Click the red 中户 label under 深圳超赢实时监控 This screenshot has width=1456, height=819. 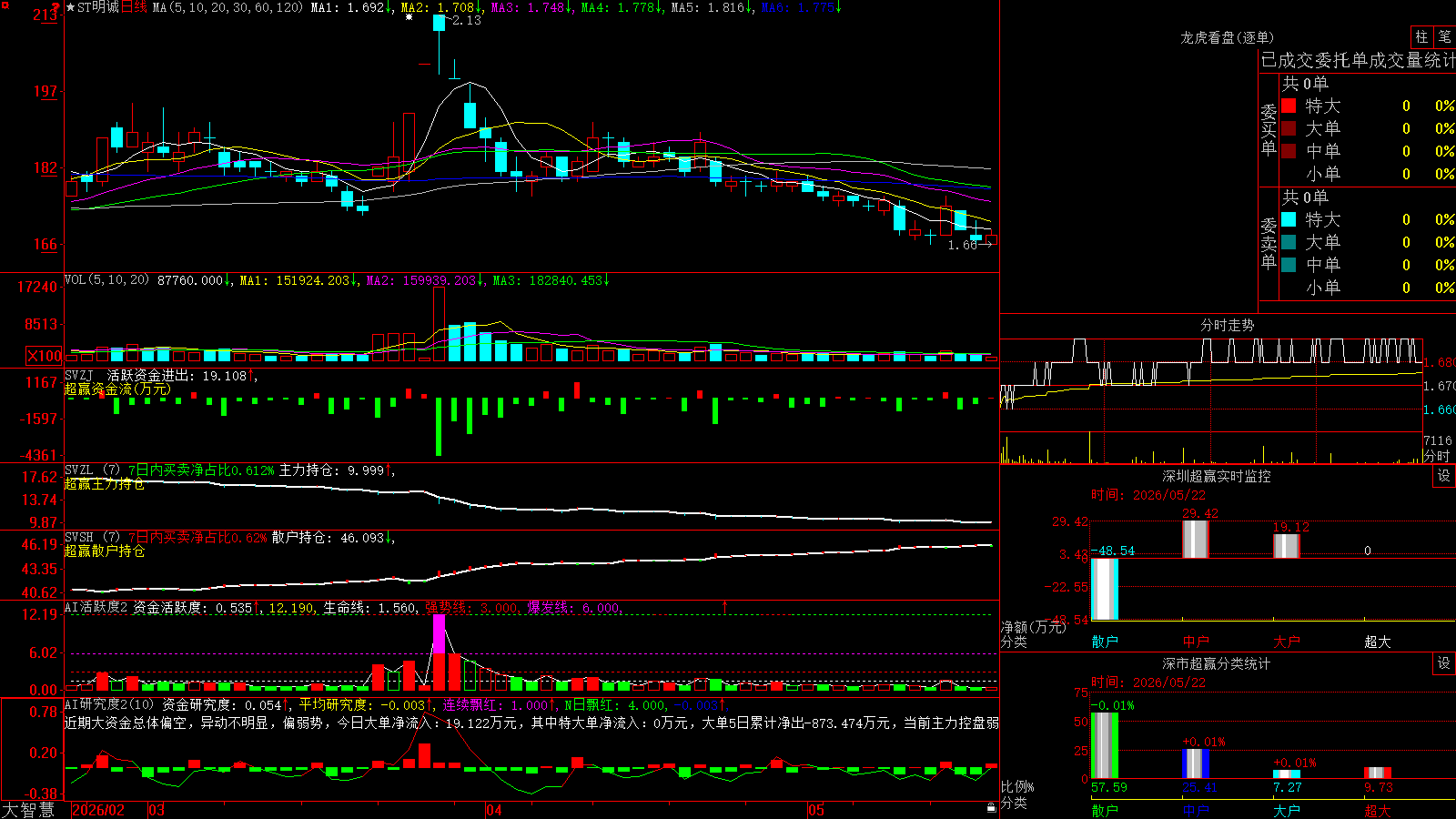1196,642
